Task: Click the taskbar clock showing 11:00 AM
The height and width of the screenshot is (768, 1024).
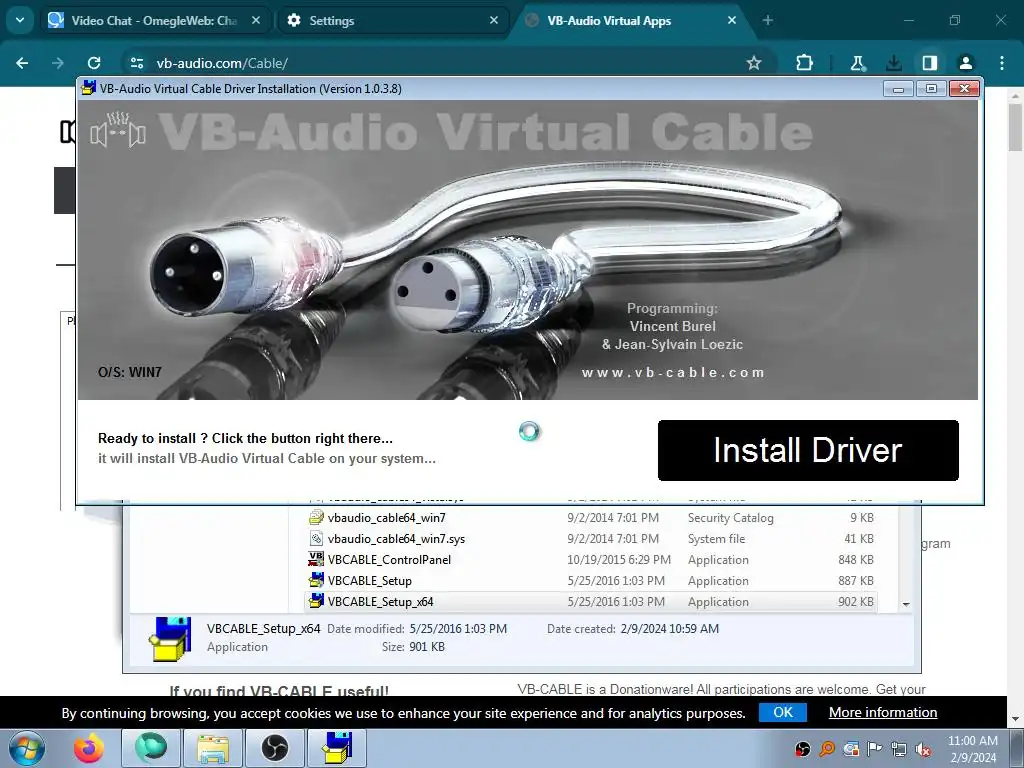Action: click(972, 748)
